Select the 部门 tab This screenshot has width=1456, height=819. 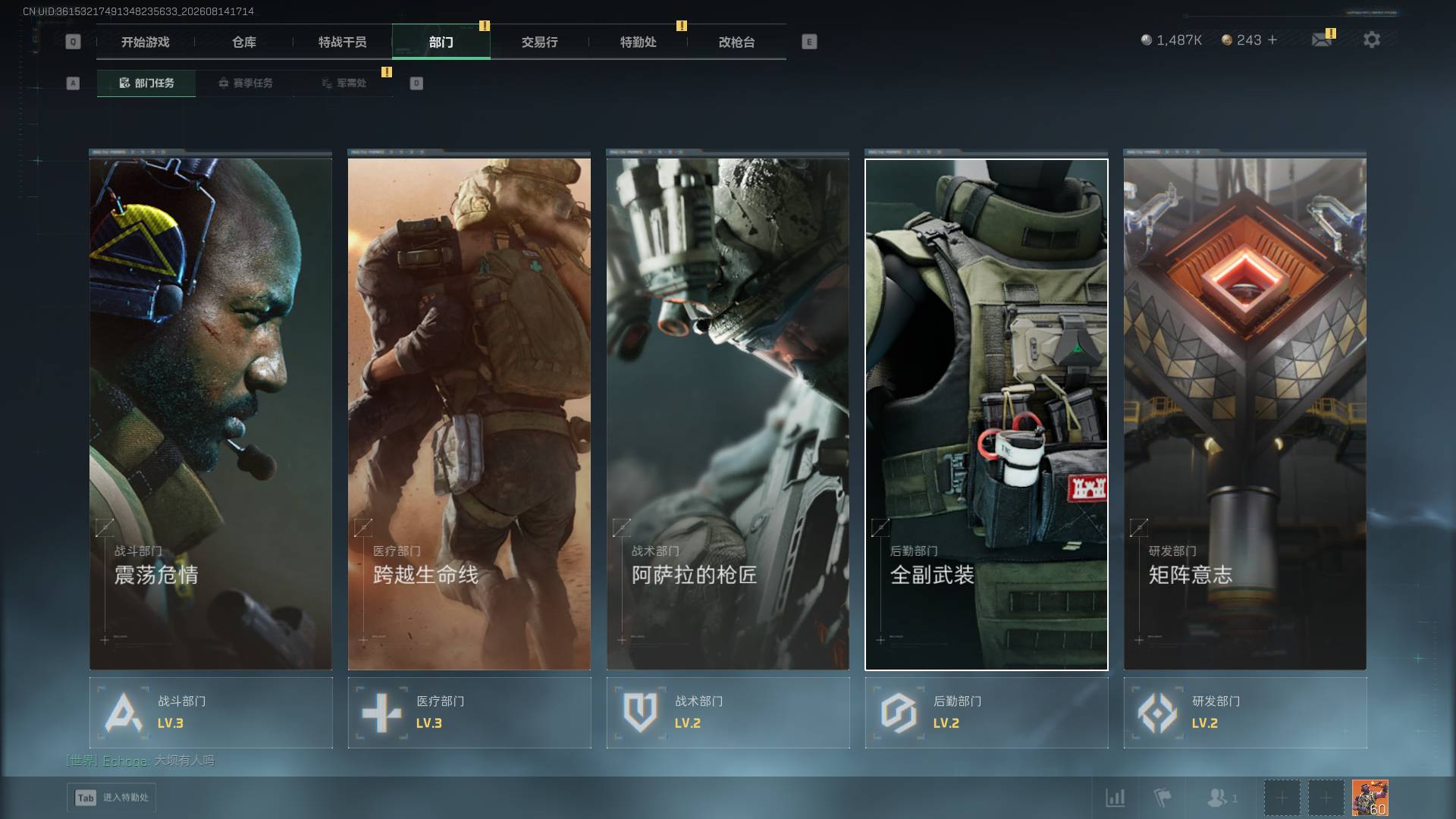point(441,42)
